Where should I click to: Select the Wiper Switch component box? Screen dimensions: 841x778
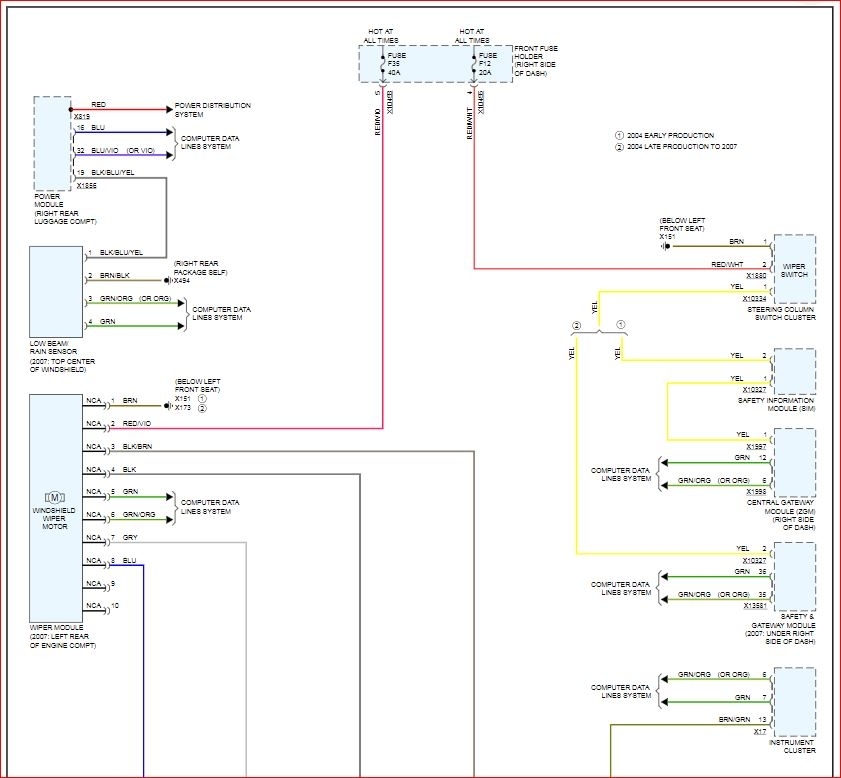click(794, 268)
